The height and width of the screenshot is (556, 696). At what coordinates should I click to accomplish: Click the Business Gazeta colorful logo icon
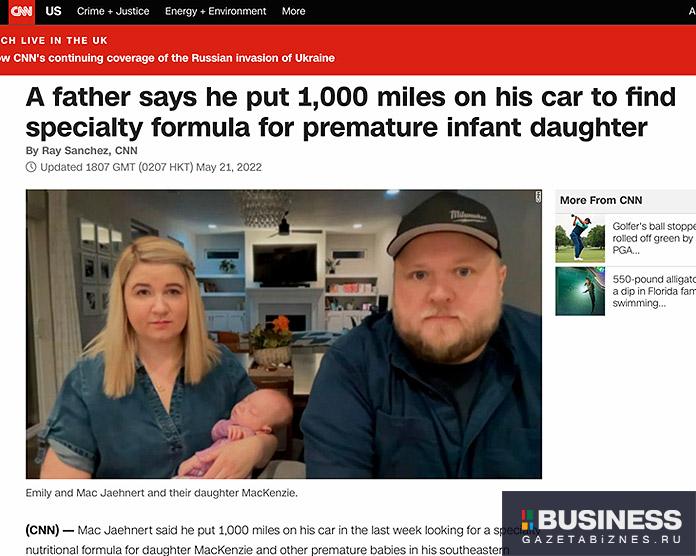click(x=528, y=520)
